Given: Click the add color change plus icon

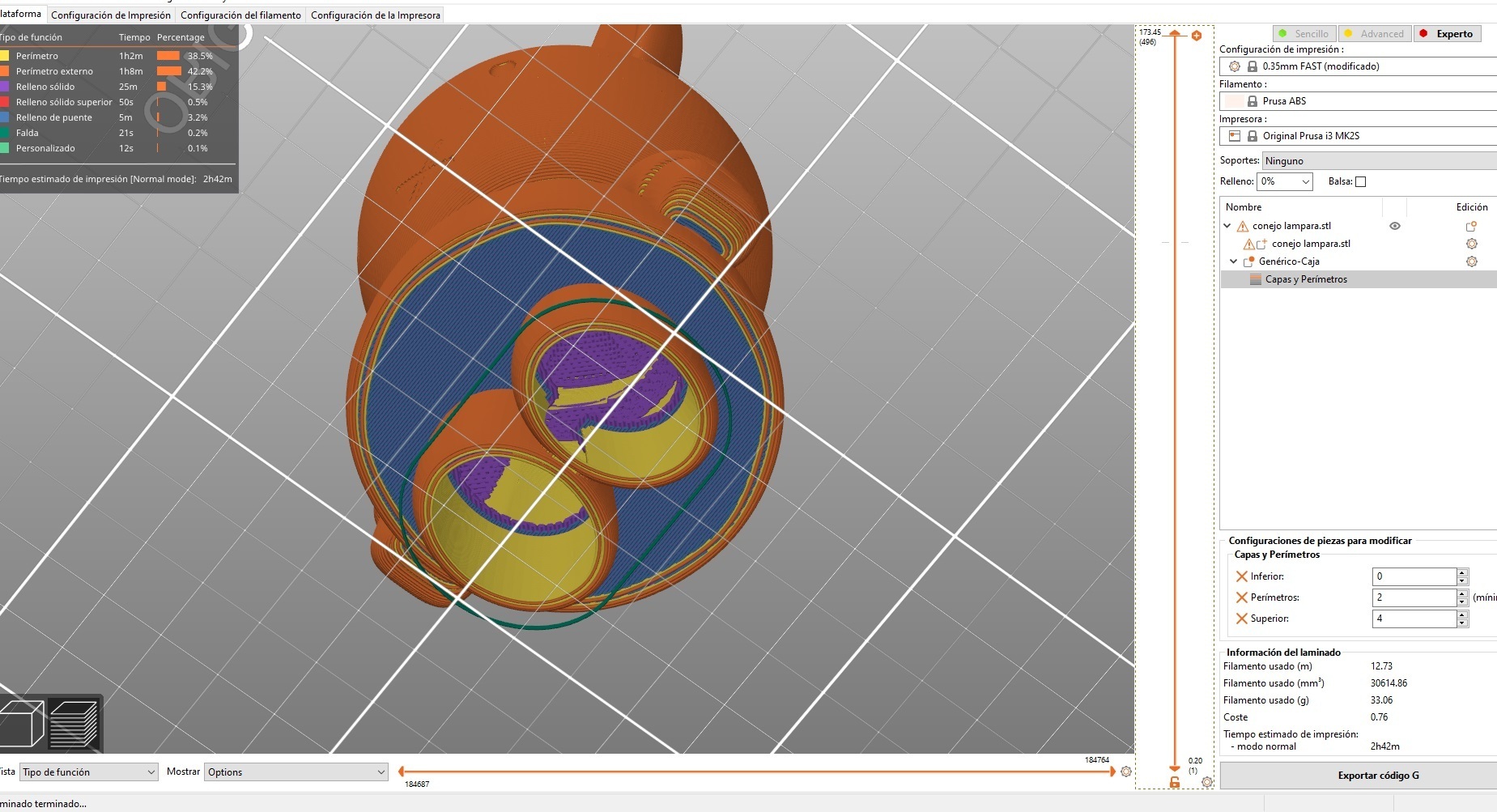Looking at the screenshot, I should point(1197,36).
